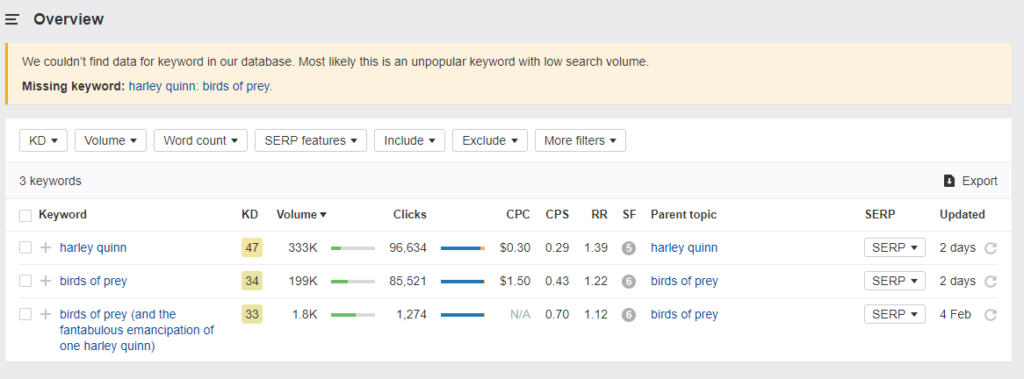Click the RR column header
Image resolution: width=1024 pixels, height=379 pixels.
pyautogui.click(x=599, y=214)
